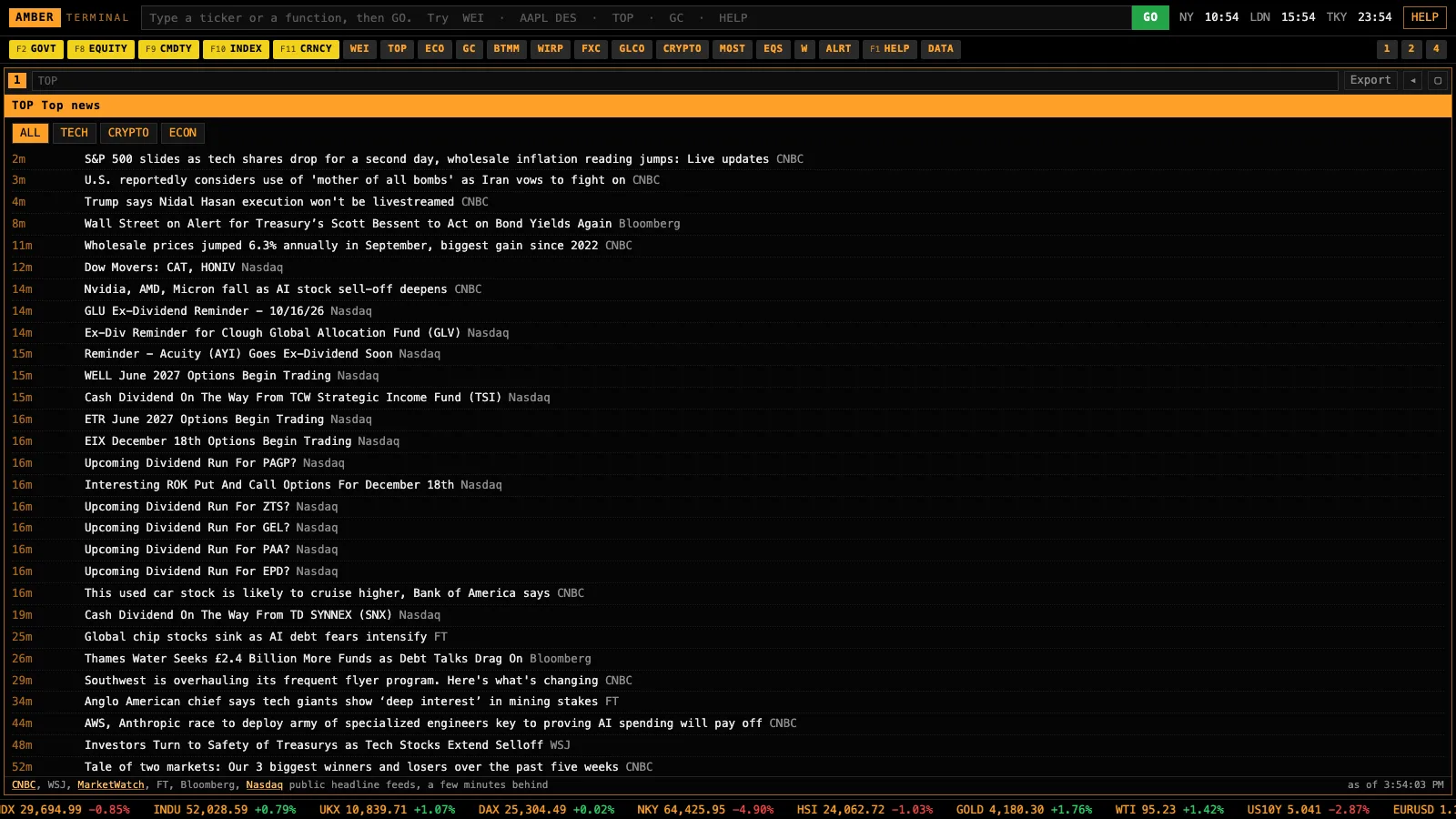The height and width of the screenshot is (819, 1456).
Task: Open the GLCO toolbar shortcut
Action: [632, 49]
